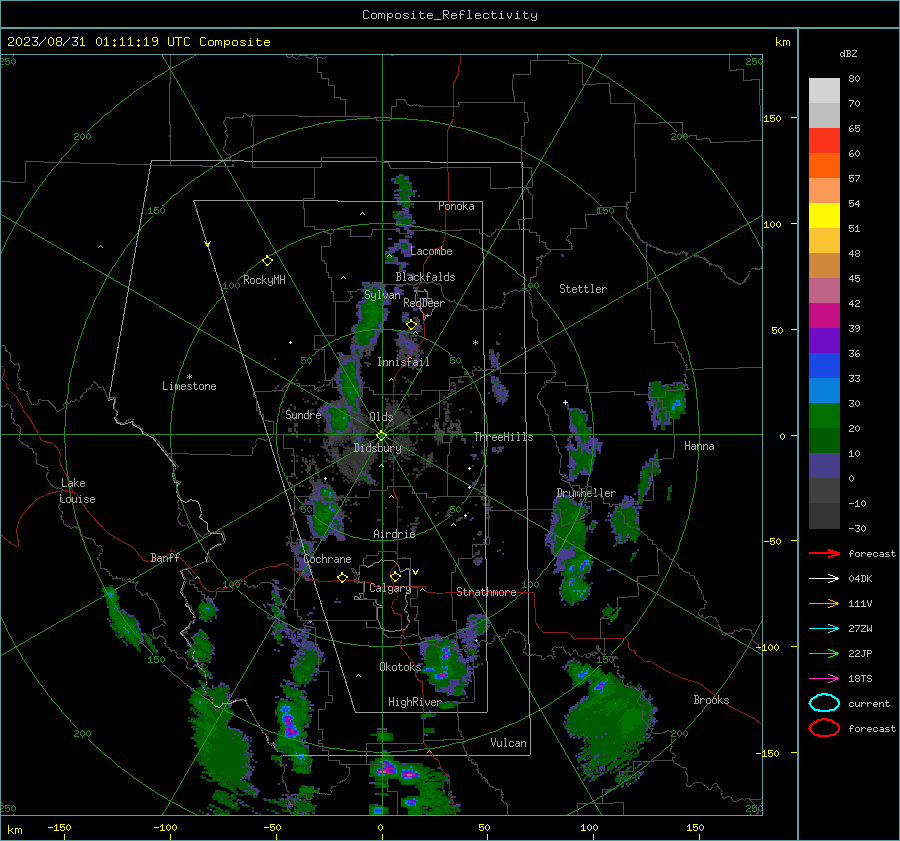Click the Brooks town label
Image resolution: width=900 pixels, height=841 pixels.
(711, 700)
